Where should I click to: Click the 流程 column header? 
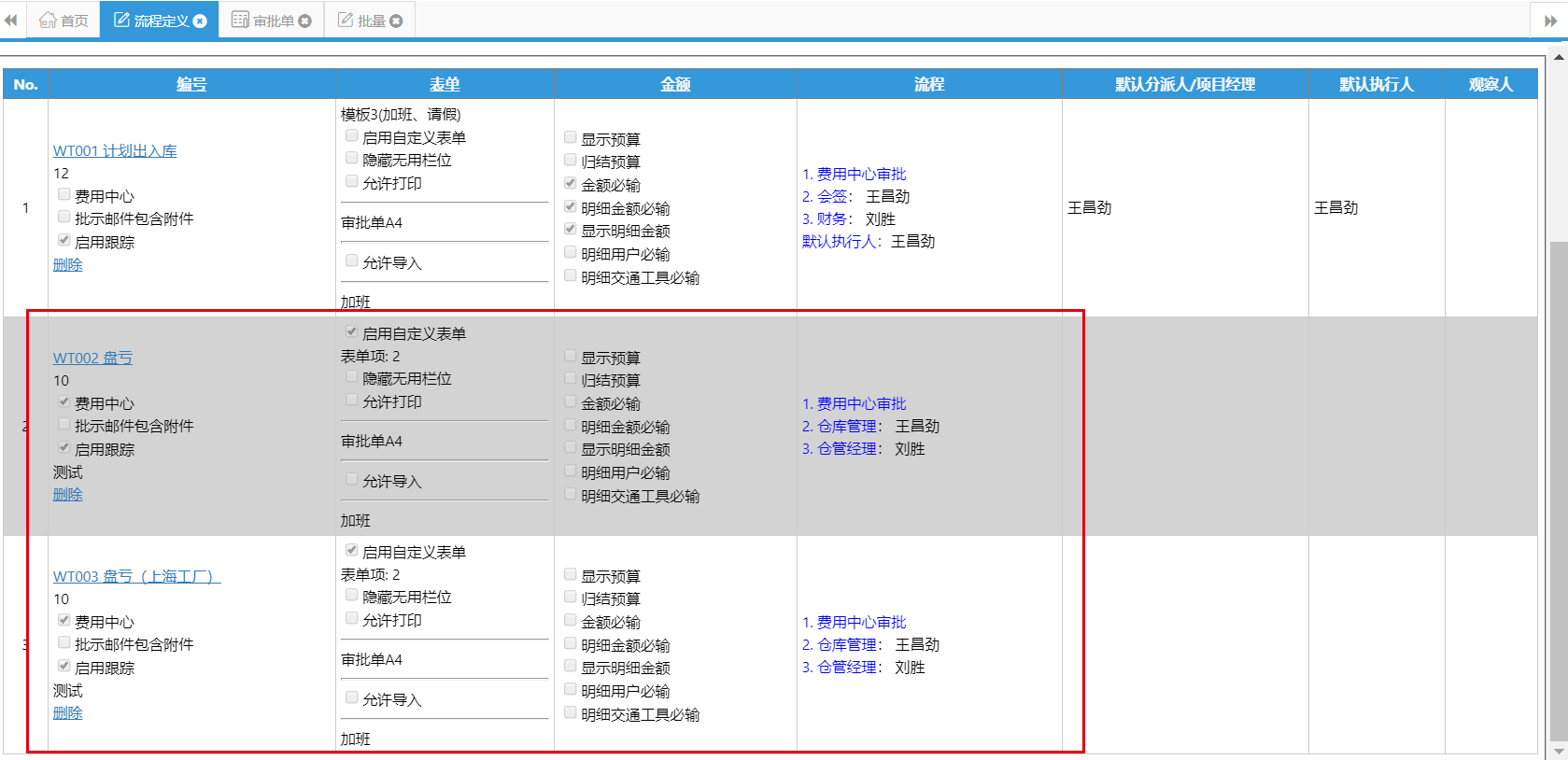tap(929, 84)
